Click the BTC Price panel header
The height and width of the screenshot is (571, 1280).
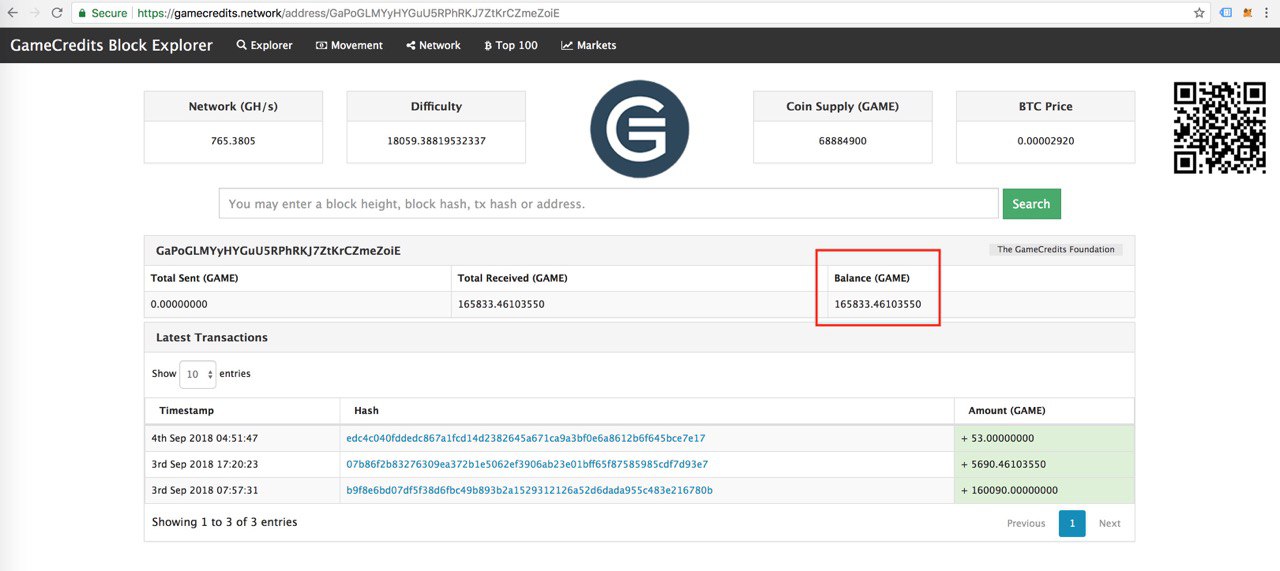pyautogui.click(x=1046, y=106)
